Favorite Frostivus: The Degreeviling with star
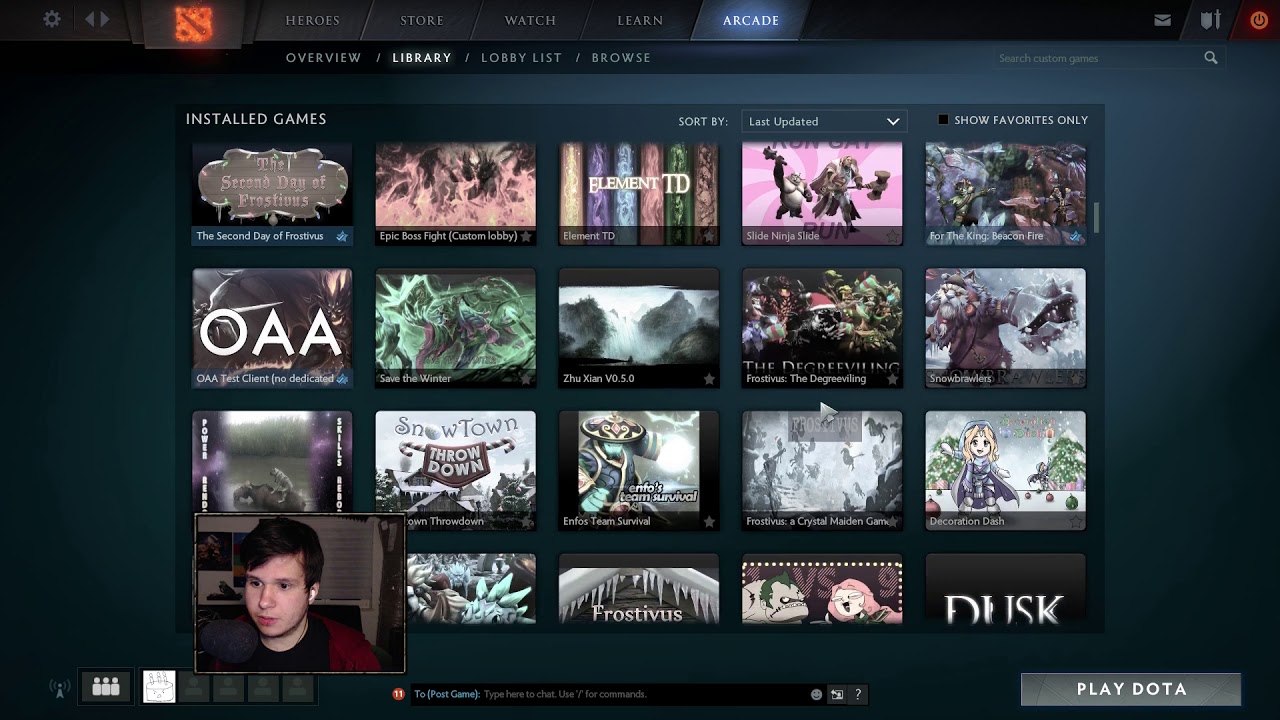Viewport: 1280px width, 720px height. tap(892, 379)
